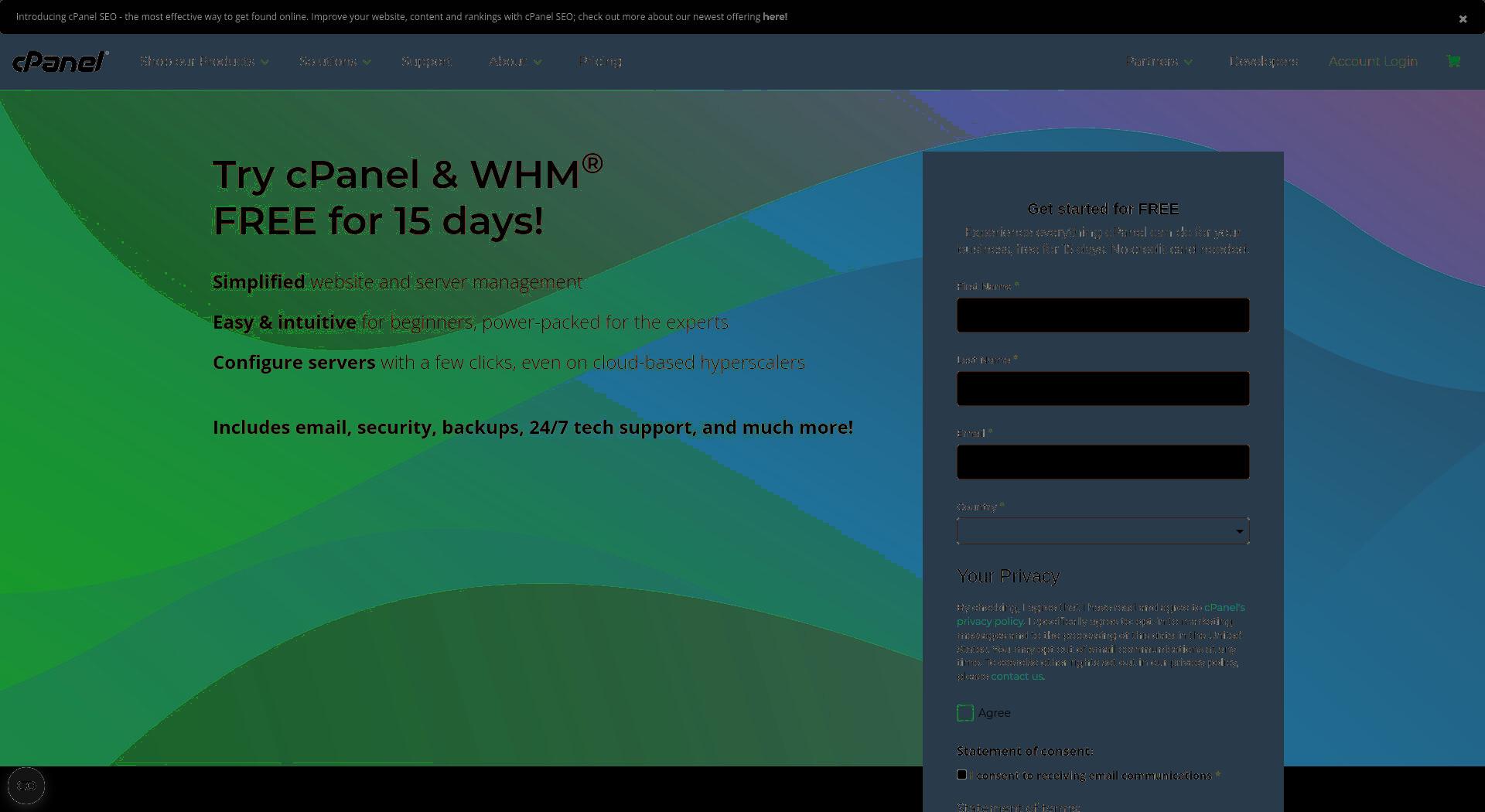
Task: Select the 'Simplified website and server management' line
Action: click(398, 281)
